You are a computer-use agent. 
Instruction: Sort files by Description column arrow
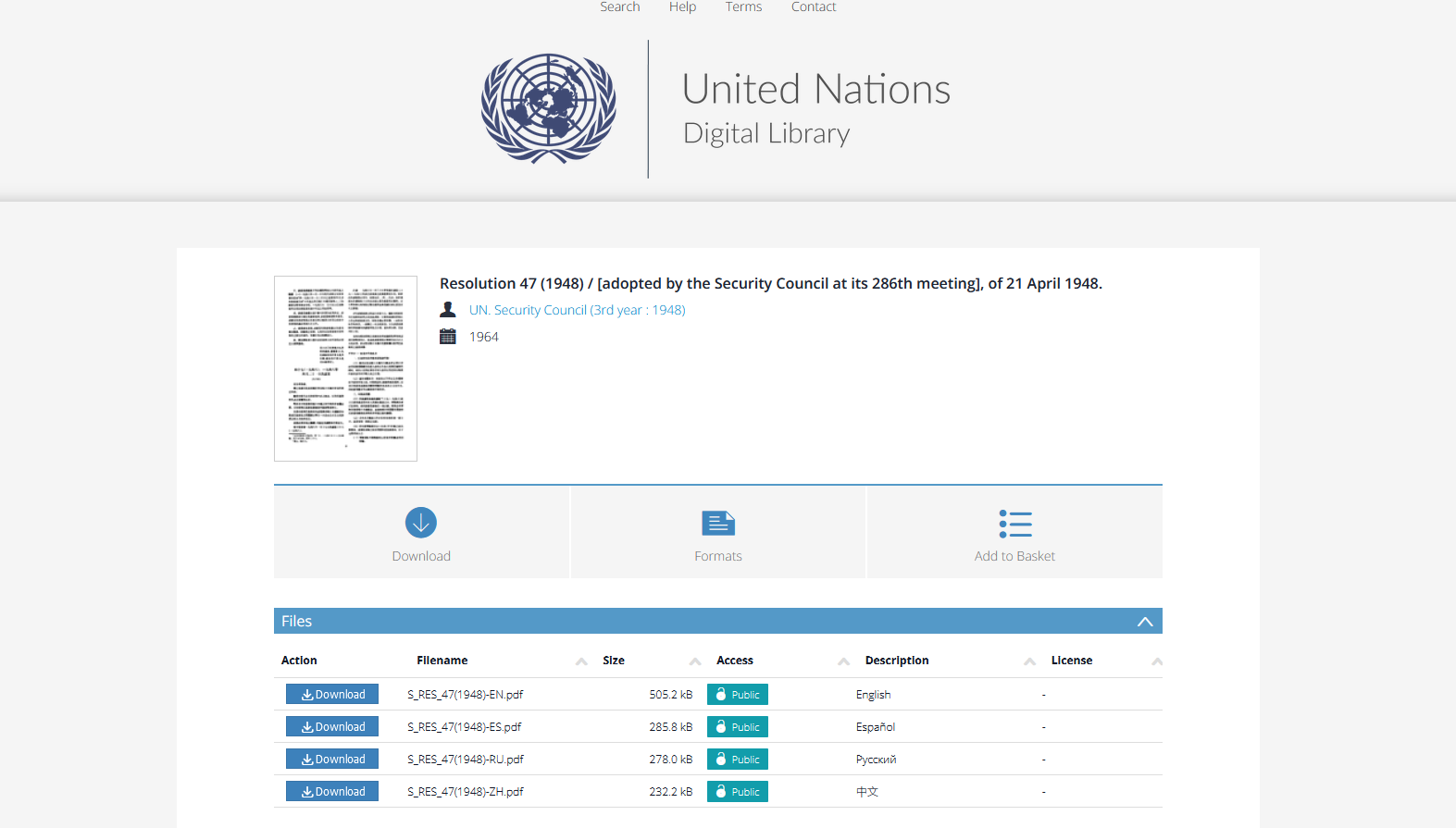point(1030,661)
